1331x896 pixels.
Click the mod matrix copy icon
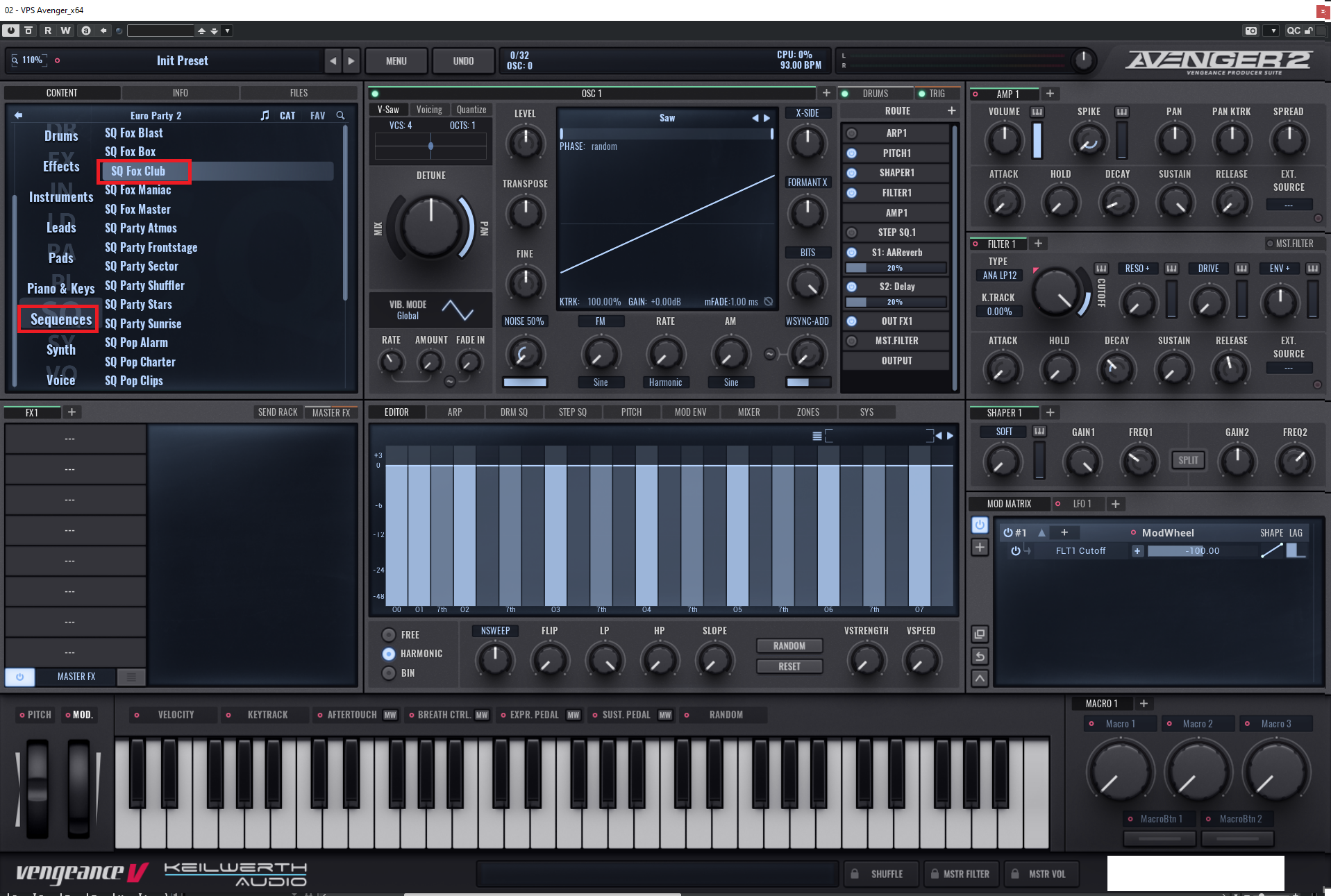point(980,634)
